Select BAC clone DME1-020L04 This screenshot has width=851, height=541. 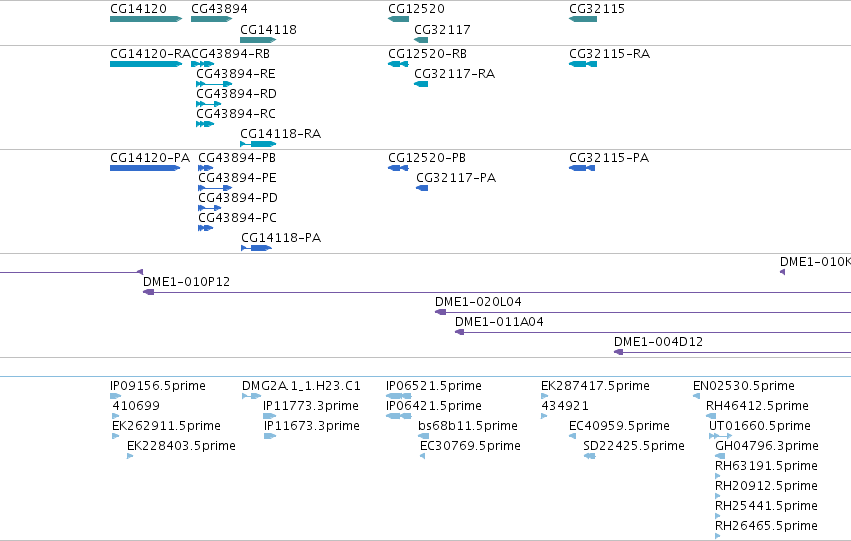click(x=643, y=313)
